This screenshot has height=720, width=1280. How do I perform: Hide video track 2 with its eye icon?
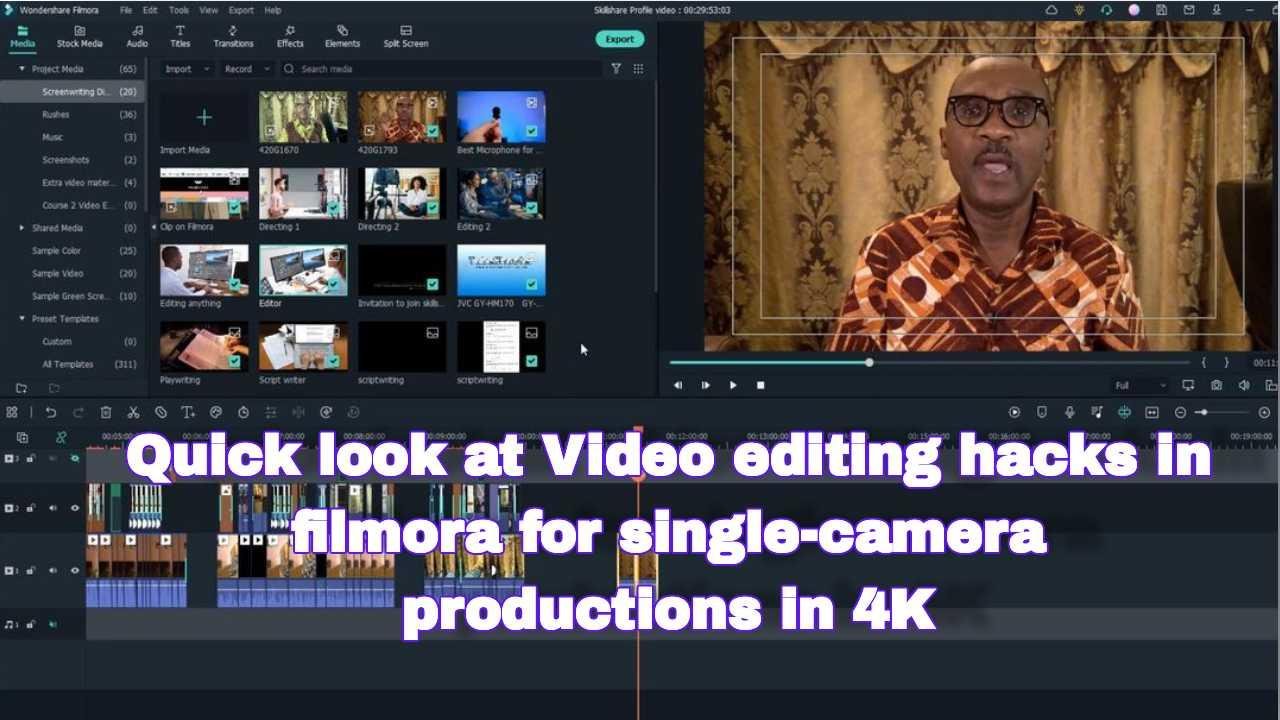coord(74,508)
